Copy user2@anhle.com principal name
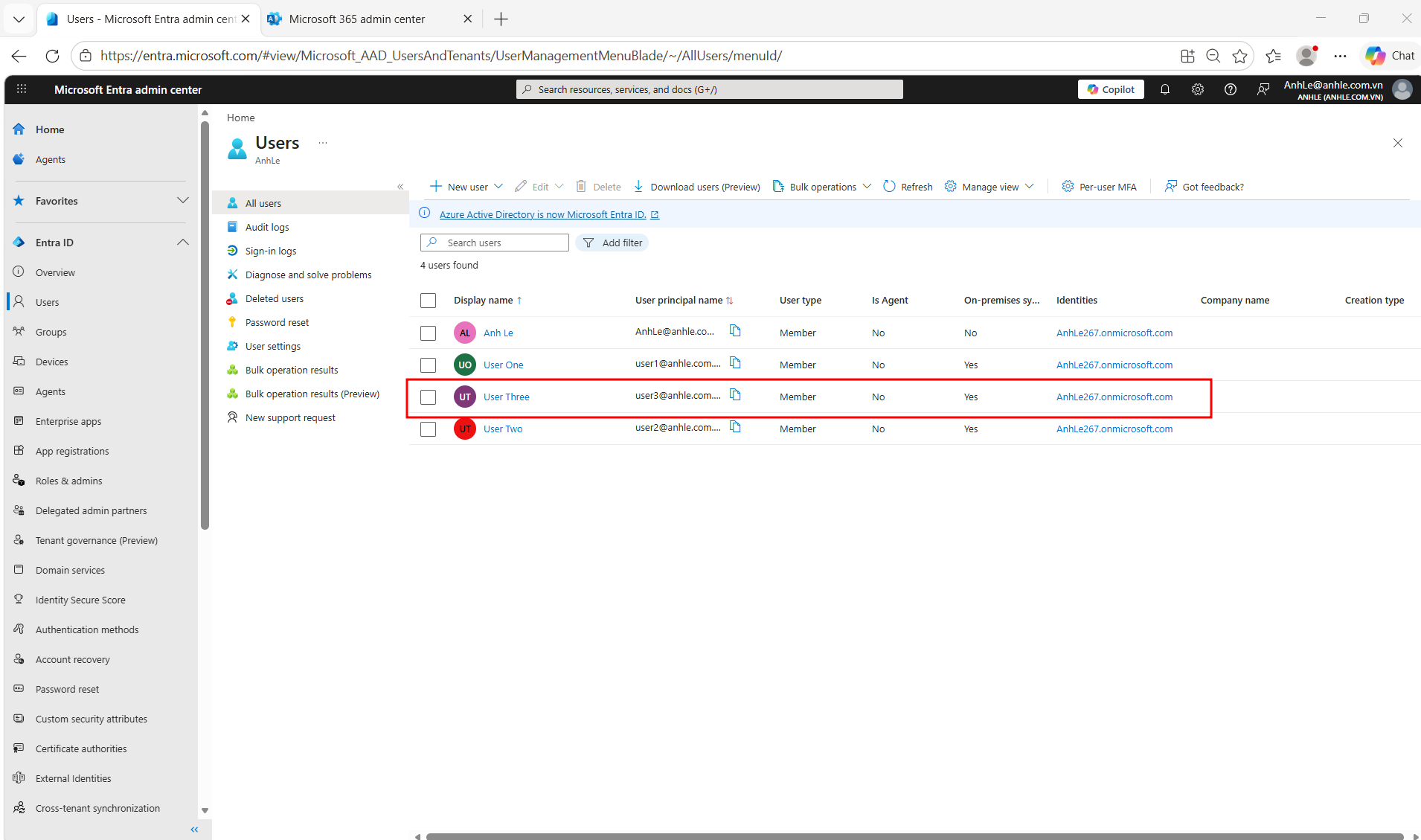 pos(735,427)
